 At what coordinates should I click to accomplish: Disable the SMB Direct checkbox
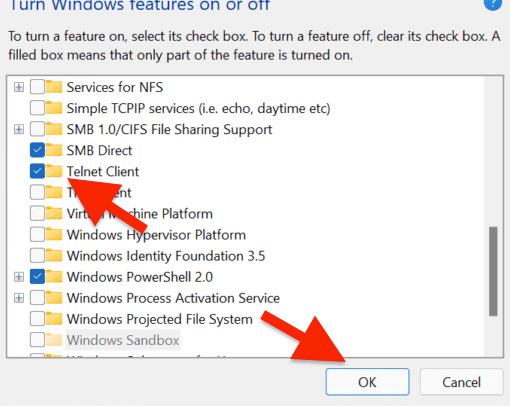[37, 150]
